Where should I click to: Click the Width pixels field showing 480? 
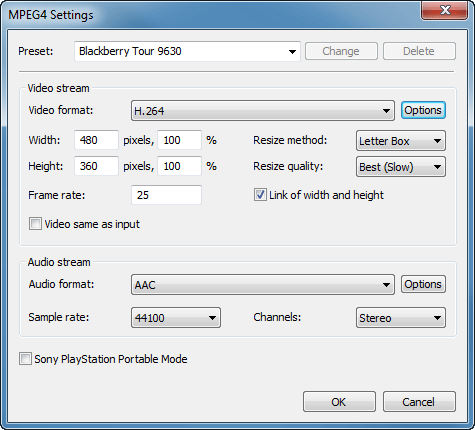pyautogui.click(x=96, y=140)
